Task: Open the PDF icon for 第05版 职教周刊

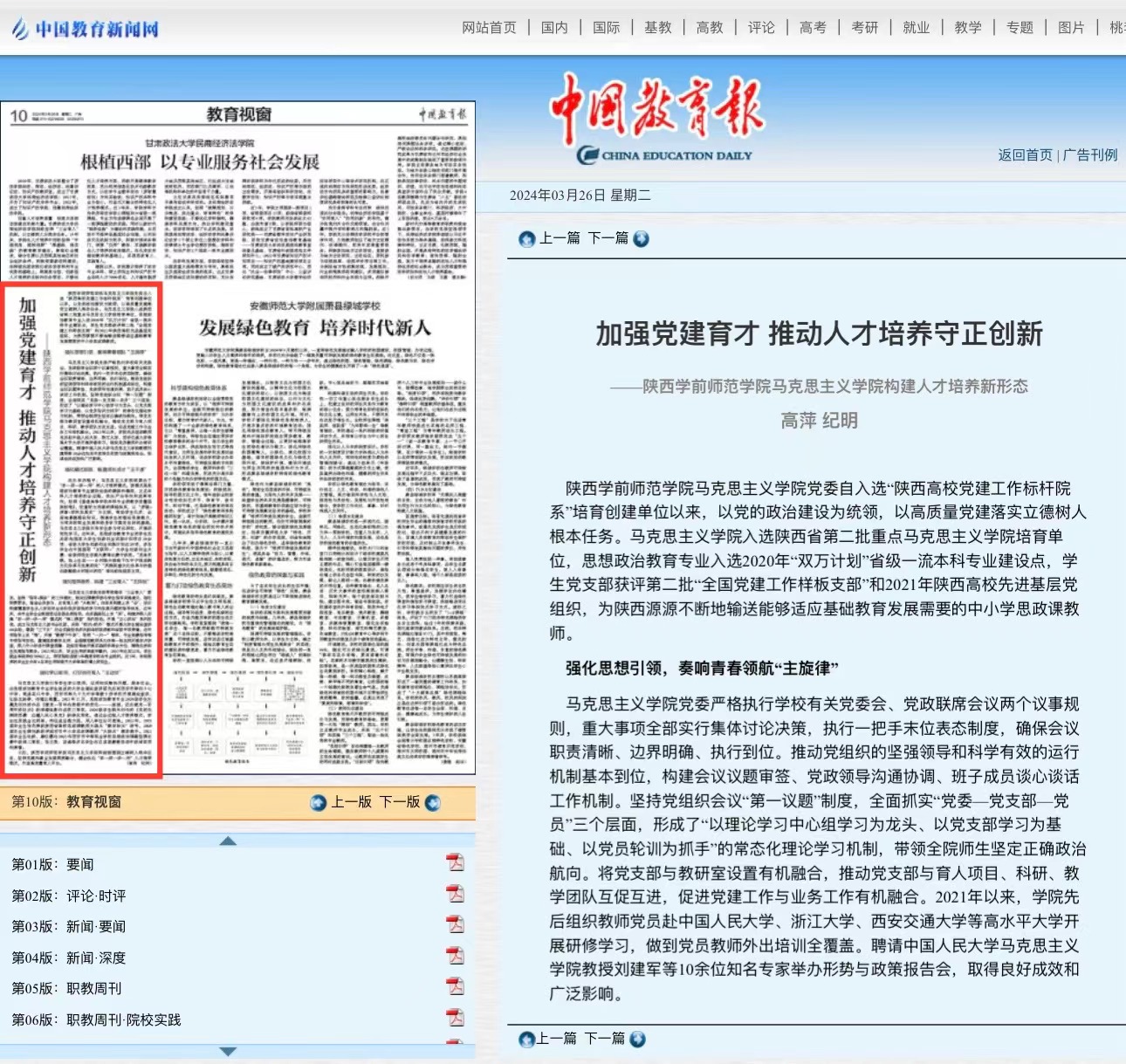Action: pyautogui.click(x=455, y=986)
